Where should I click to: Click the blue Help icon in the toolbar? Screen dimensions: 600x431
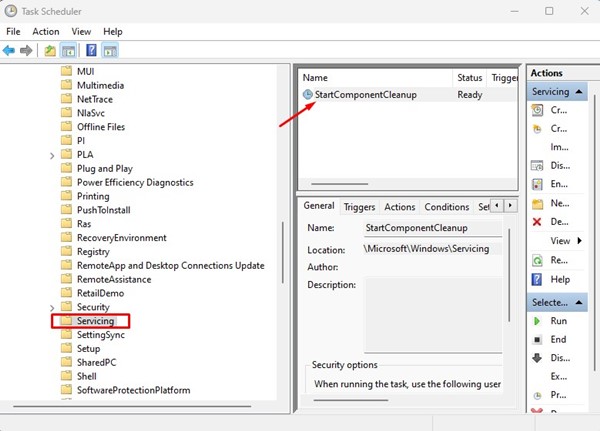click(91, 50)
